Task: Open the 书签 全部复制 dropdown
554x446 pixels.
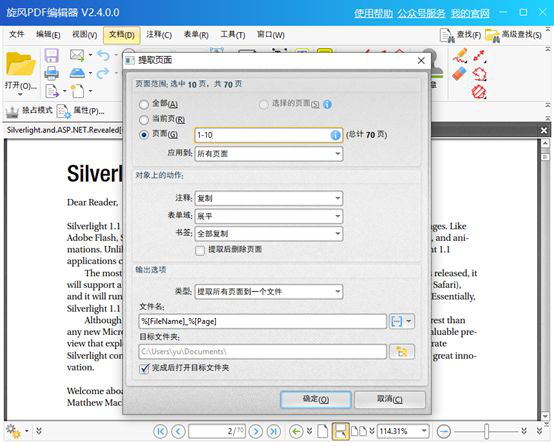Action: pyautogui.click(x=269, y=234)
